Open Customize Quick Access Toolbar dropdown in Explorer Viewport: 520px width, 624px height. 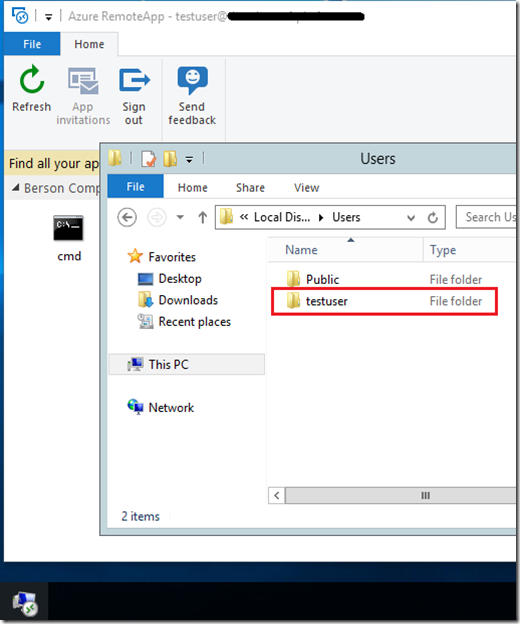(x=189, y=160)
